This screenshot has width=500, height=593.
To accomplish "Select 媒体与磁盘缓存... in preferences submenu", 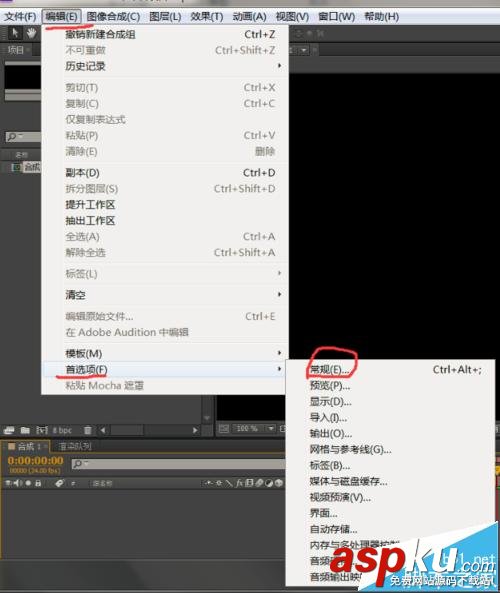I will click(390, 481).
